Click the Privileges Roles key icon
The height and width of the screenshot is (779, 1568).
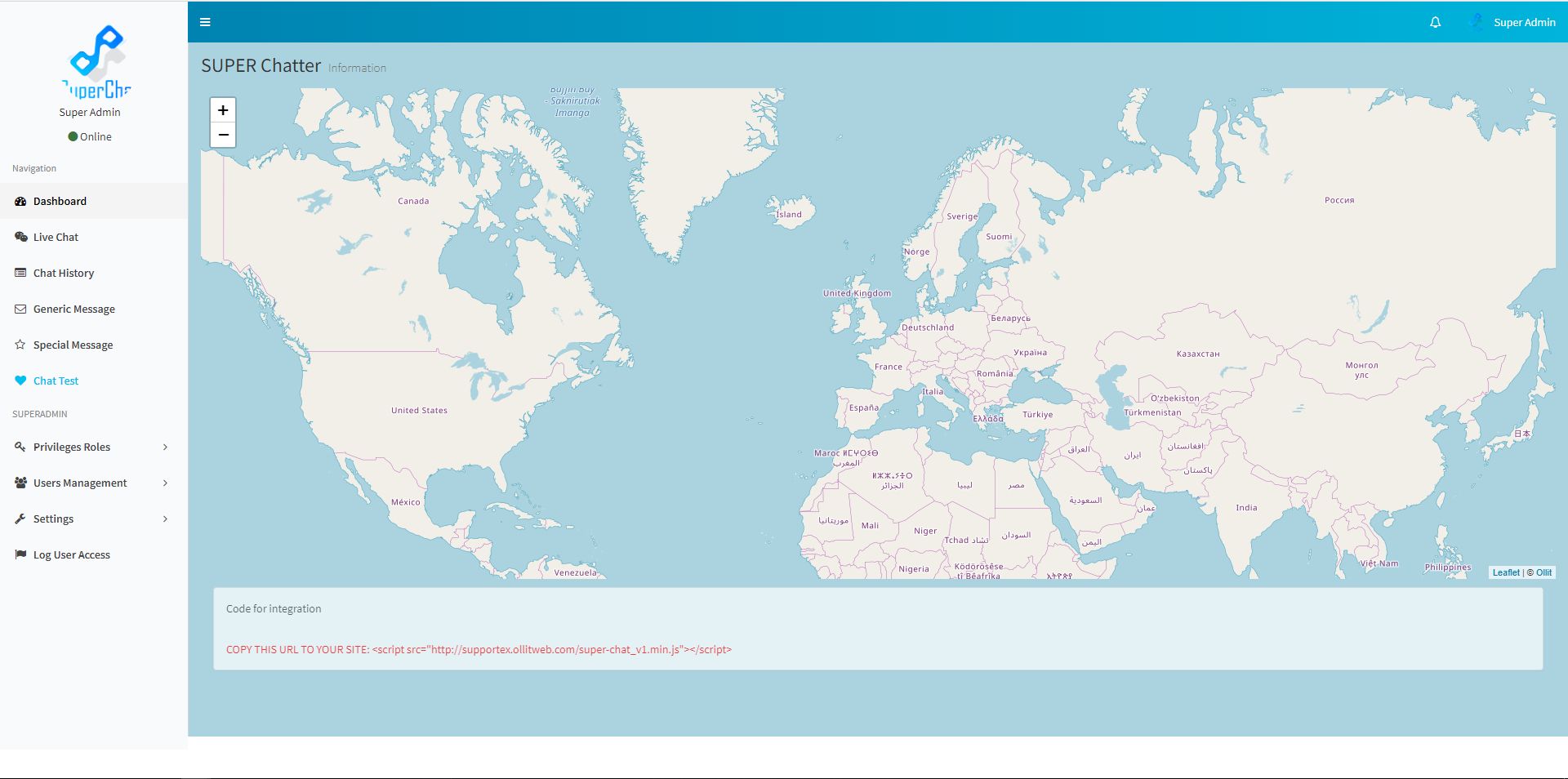(x=20, y=447)
